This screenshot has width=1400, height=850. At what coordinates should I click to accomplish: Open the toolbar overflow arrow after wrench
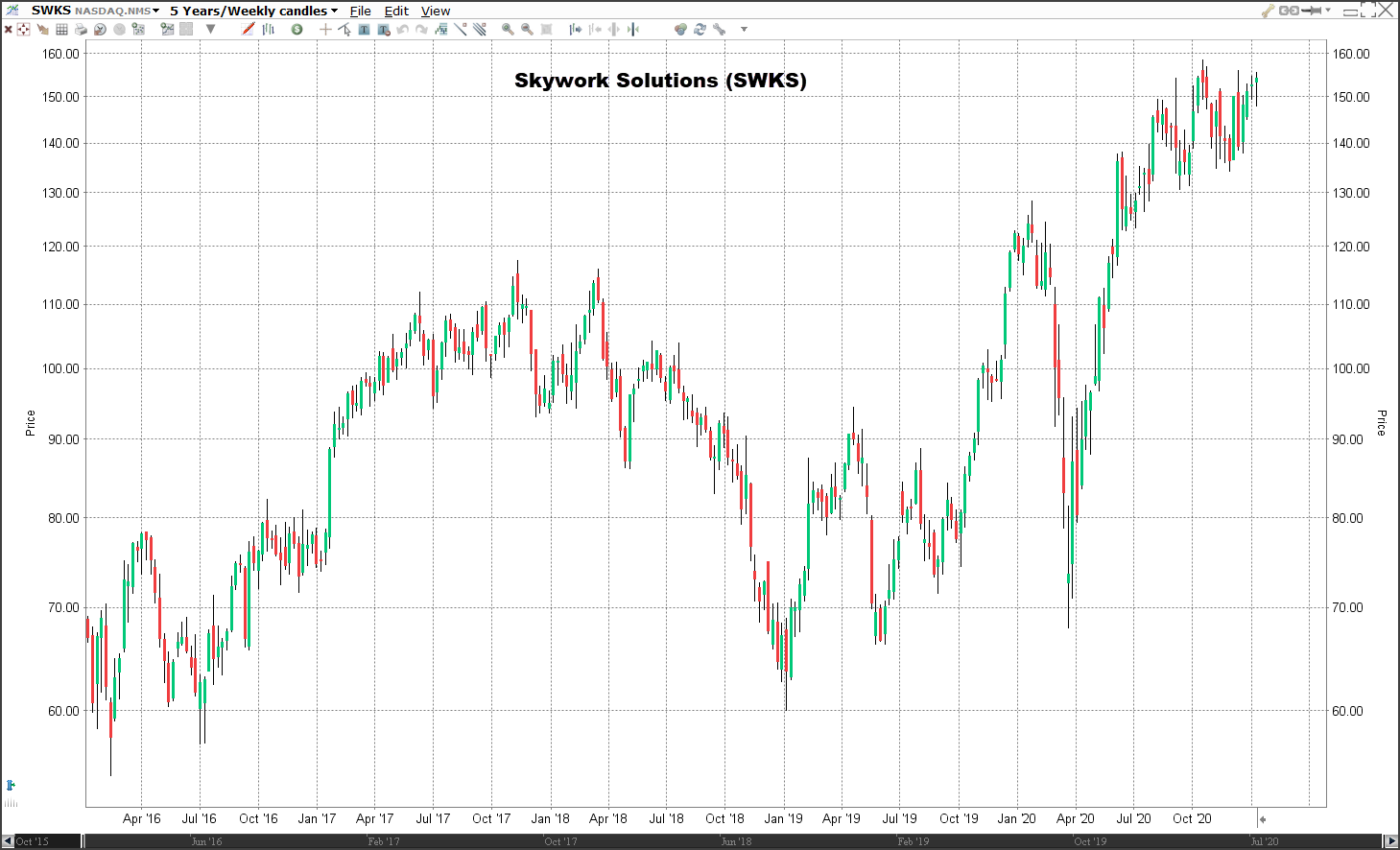[x=744, y=30]
